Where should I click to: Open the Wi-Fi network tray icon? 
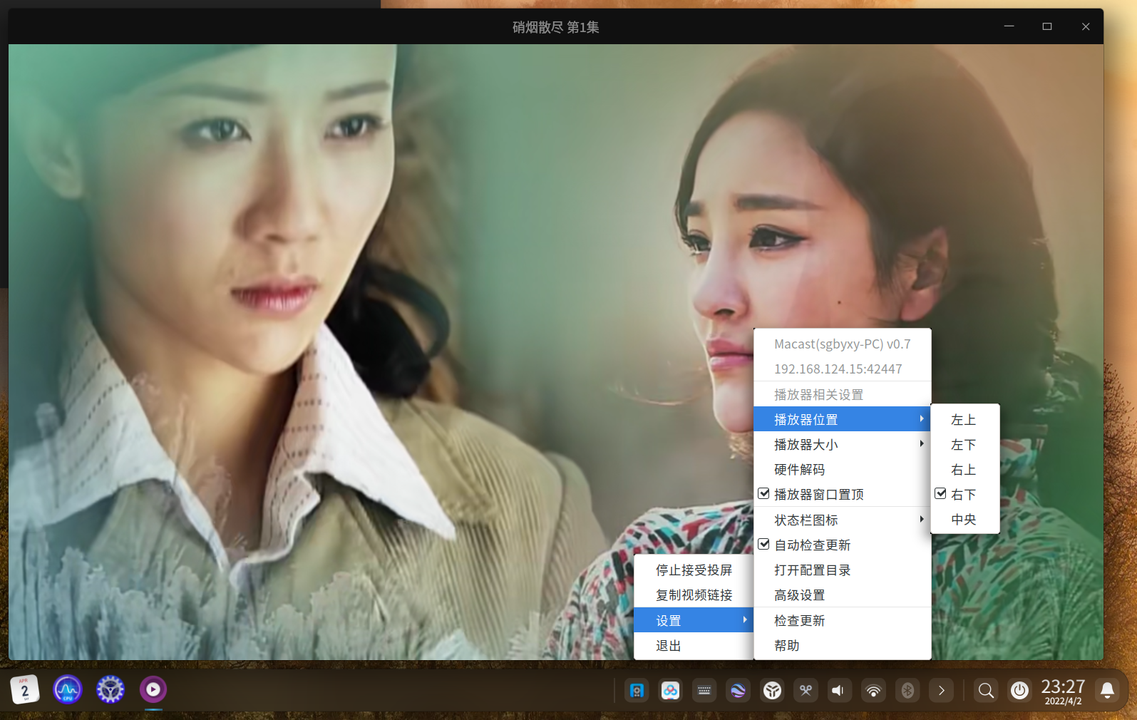coord(873,690)
